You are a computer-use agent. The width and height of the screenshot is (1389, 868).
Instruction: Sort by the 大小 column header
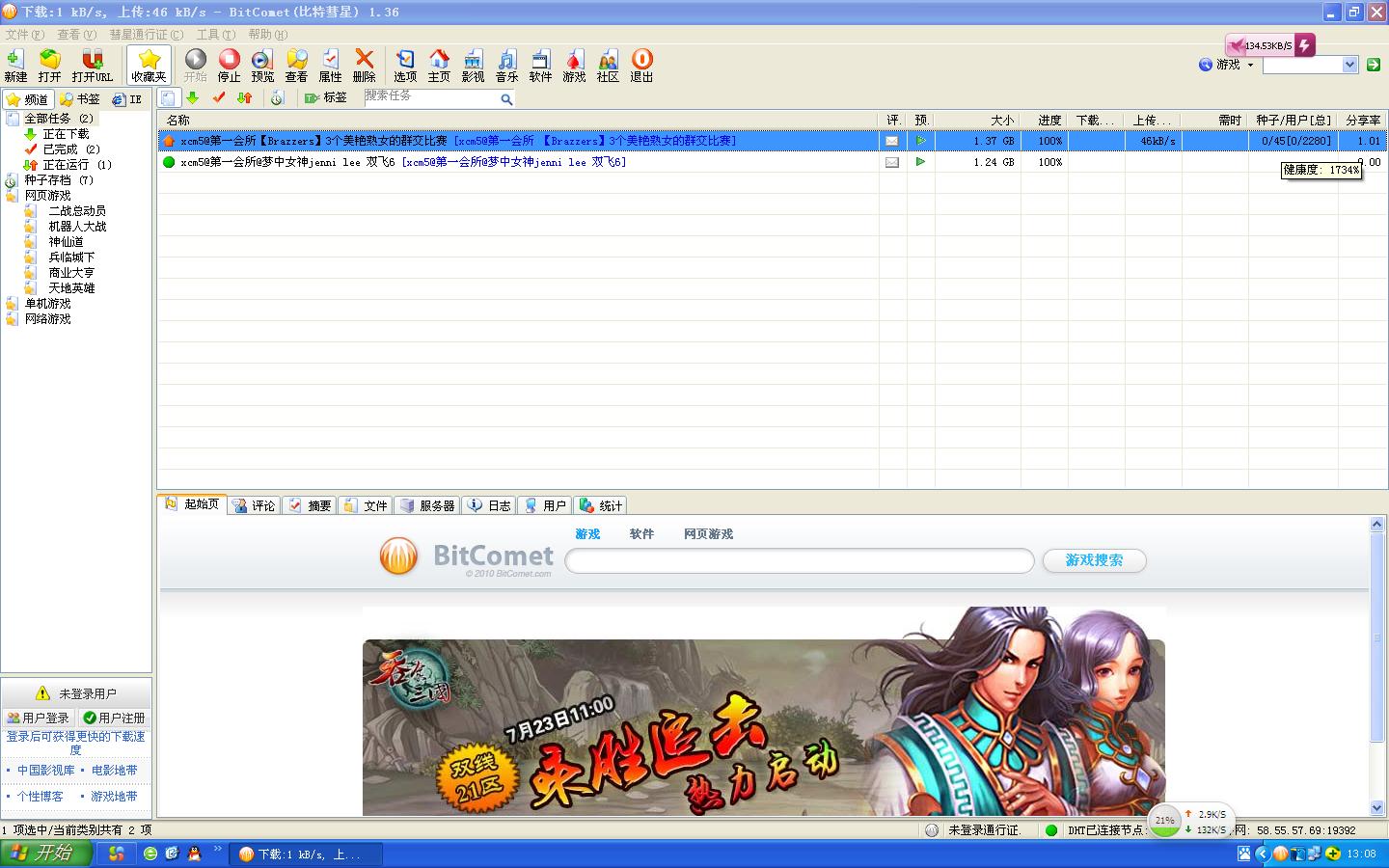[977, 121]
